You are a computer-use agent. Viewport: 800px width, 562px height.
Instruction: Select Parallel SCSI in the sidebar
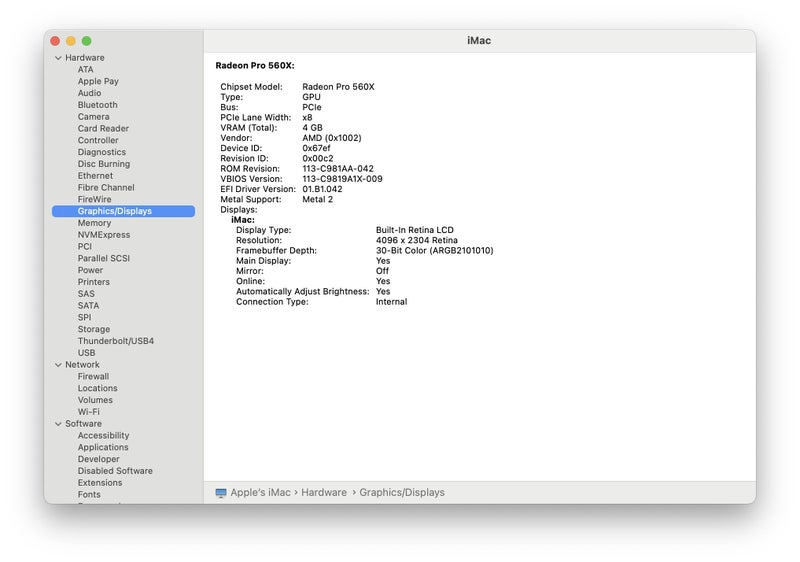[104, 258]
